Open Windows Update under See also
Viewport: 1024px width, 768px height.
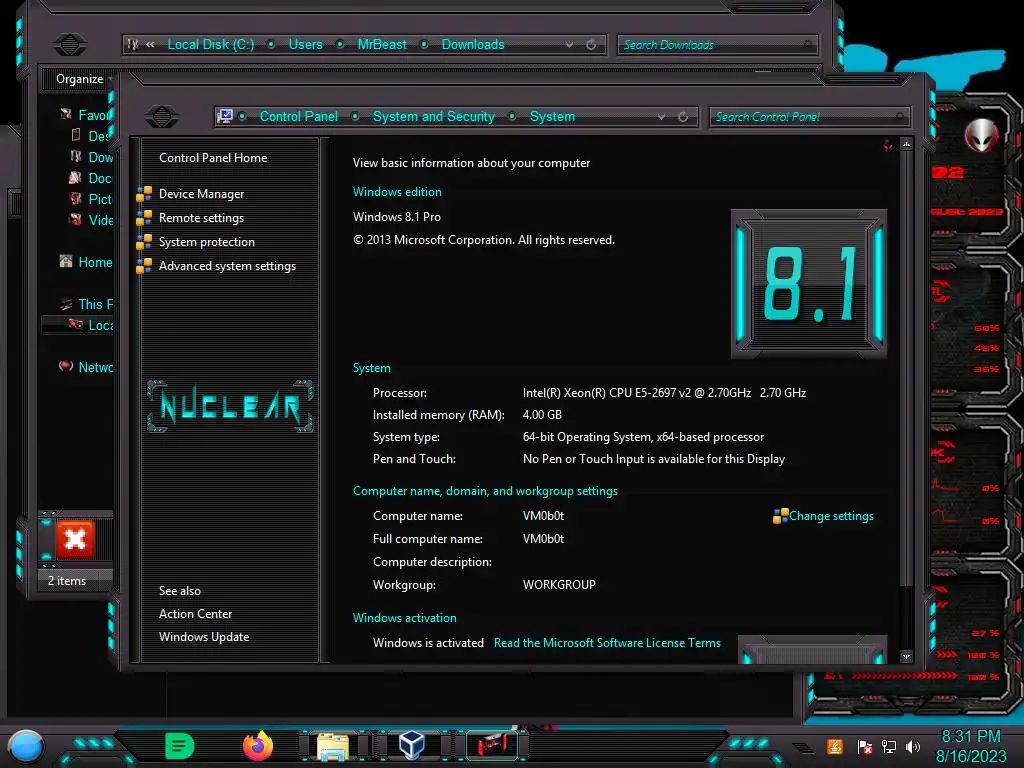point(204,637)
